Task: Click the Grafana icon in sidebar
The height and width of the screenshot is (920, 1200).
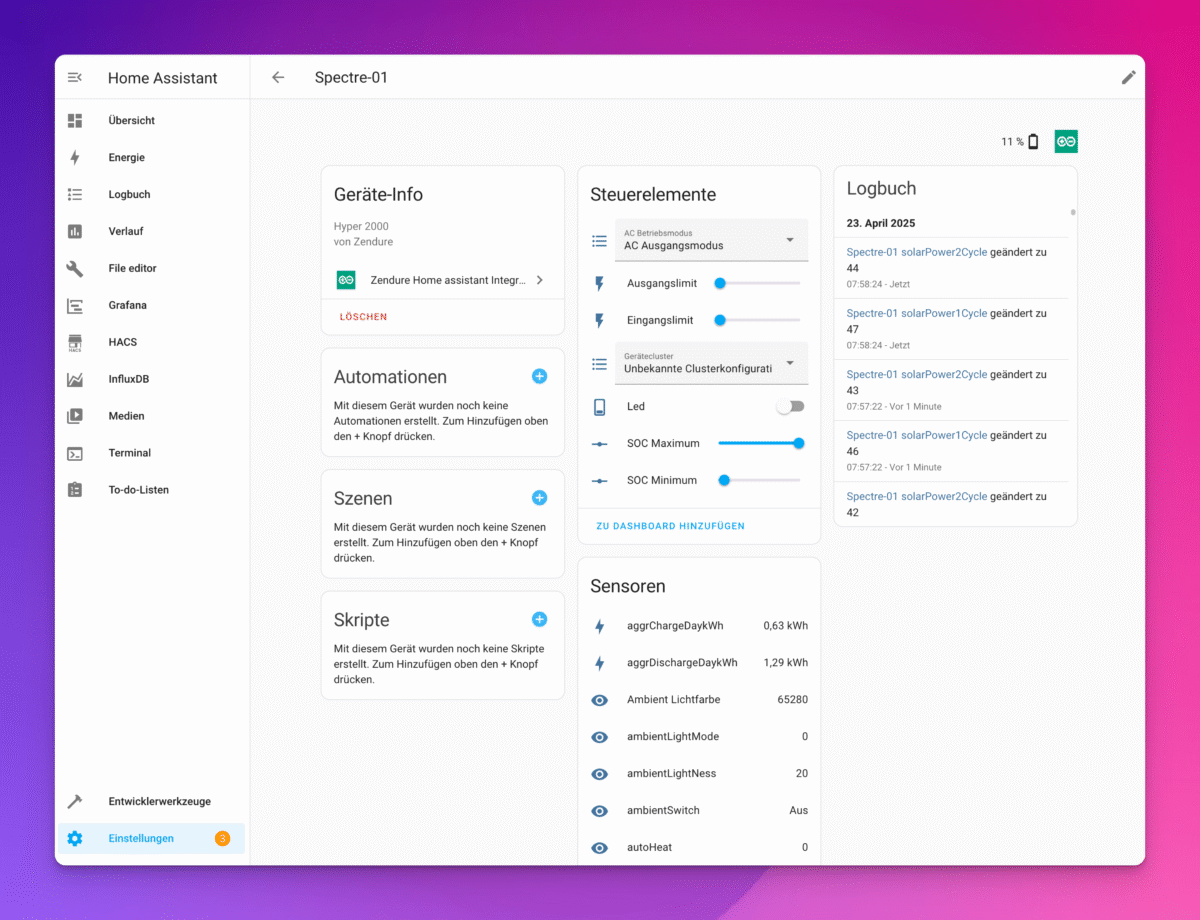Action: coord(75,306)
